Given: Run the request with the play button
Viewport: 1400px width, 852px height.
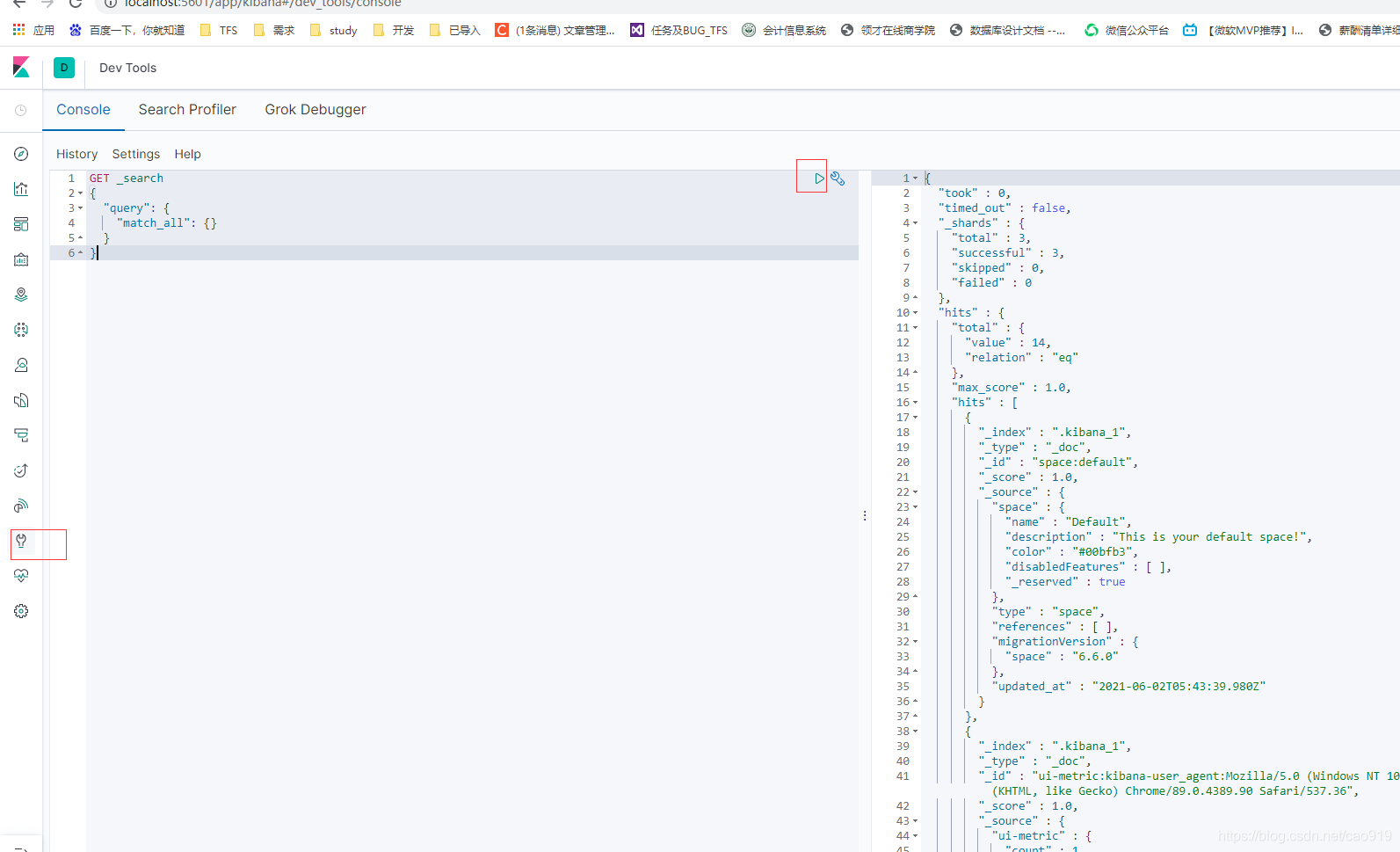Looking at the screenshot, I should [819, 178].
